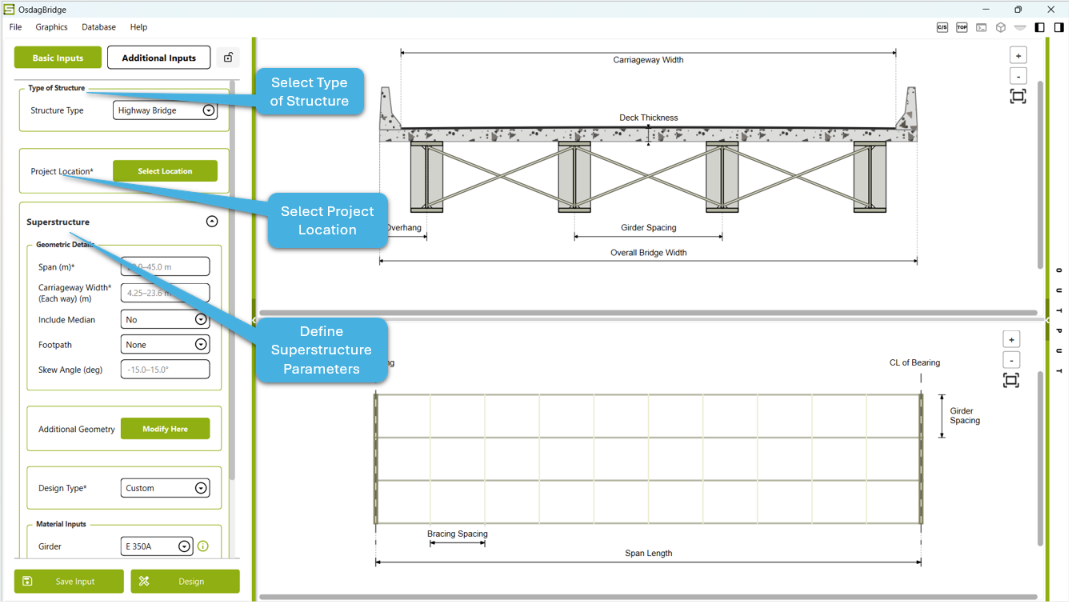Click the Skew Angle input field

click(x=165, y=370)
